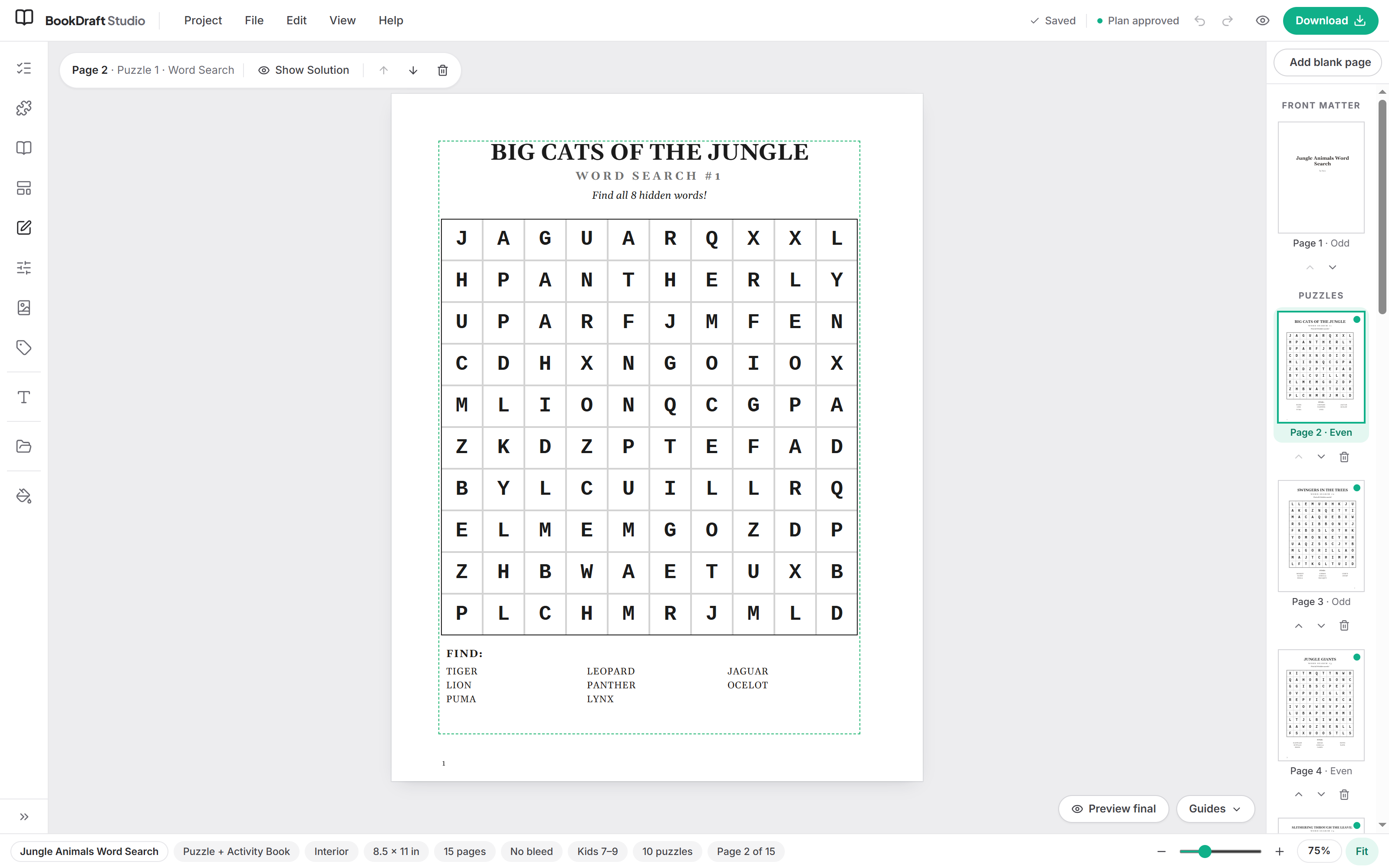Toggle Preview final view
1389x868 pixels.
click(x=1113, y=808)
